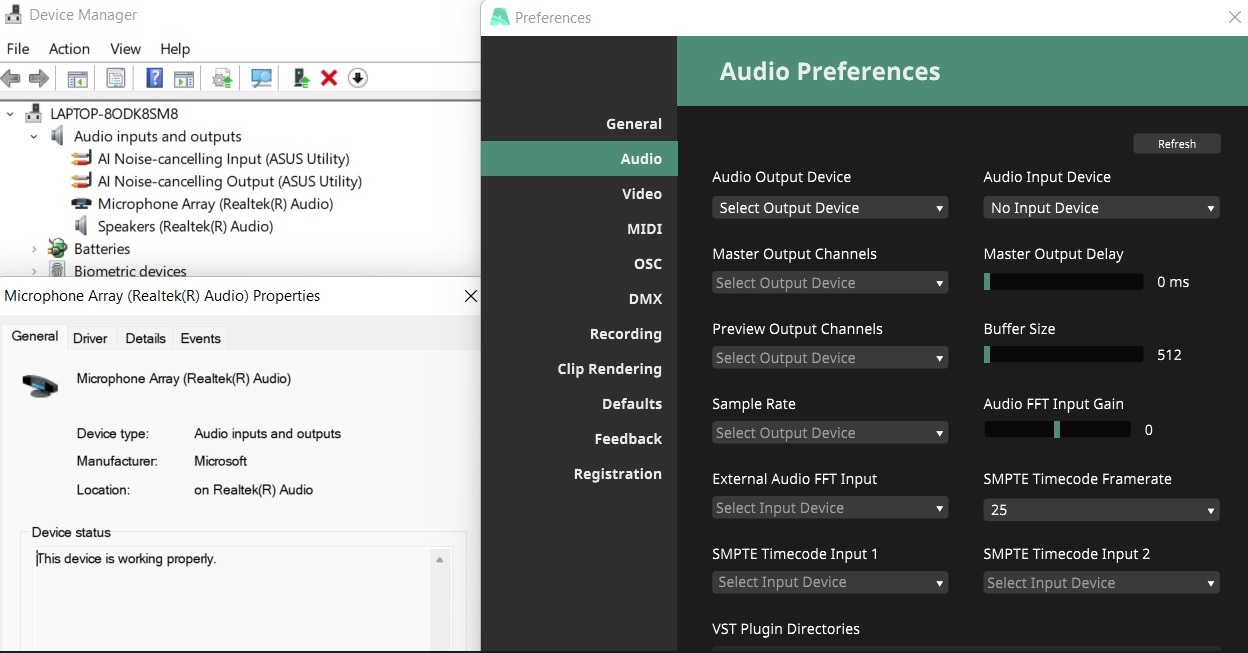Click Scan for hardware changes monitor icon
Screen dimensions: 1248x653
coord(262,78)
